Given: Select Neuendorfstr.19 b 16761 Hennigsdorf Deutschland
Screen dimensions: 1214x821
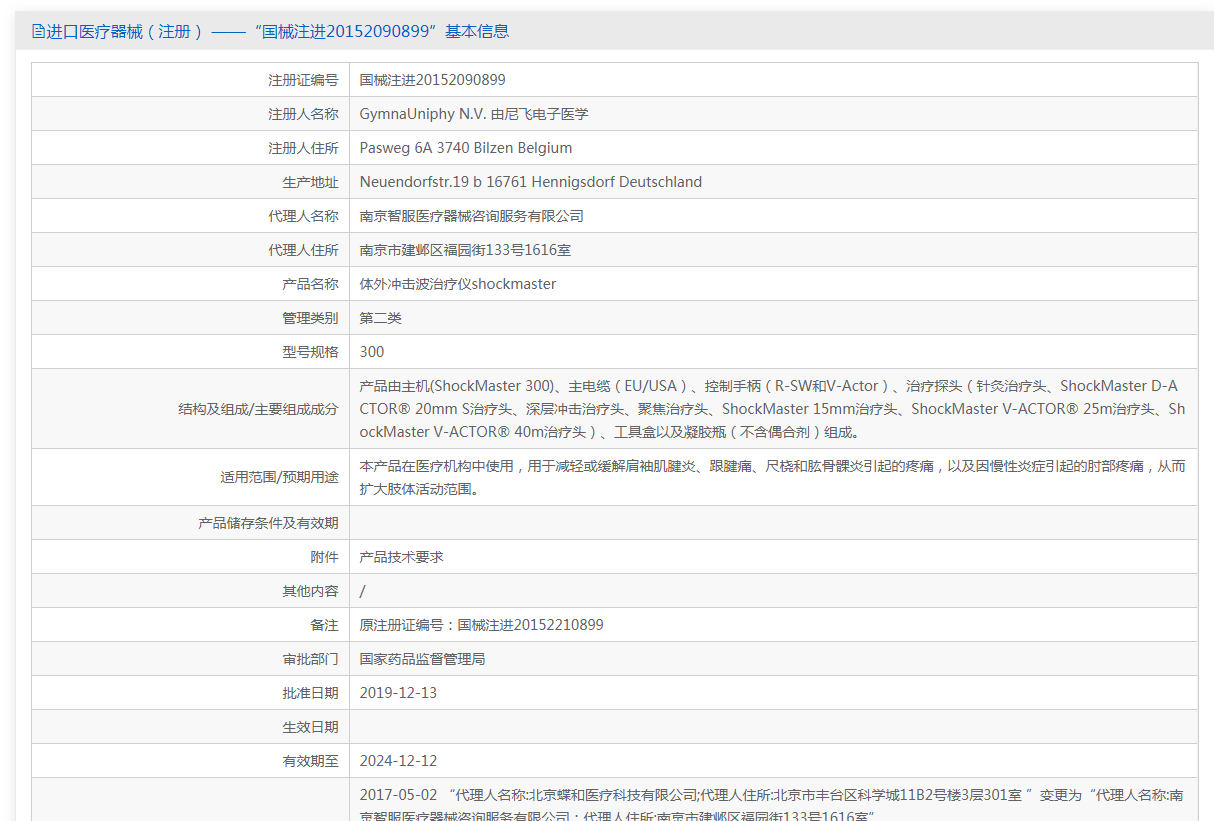Looking at the screenshot, I should (x=531, y=182).
